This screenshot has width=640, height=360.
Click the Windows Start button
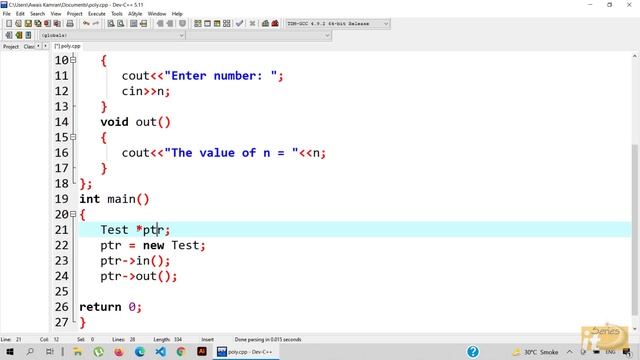tap(10, 351)
